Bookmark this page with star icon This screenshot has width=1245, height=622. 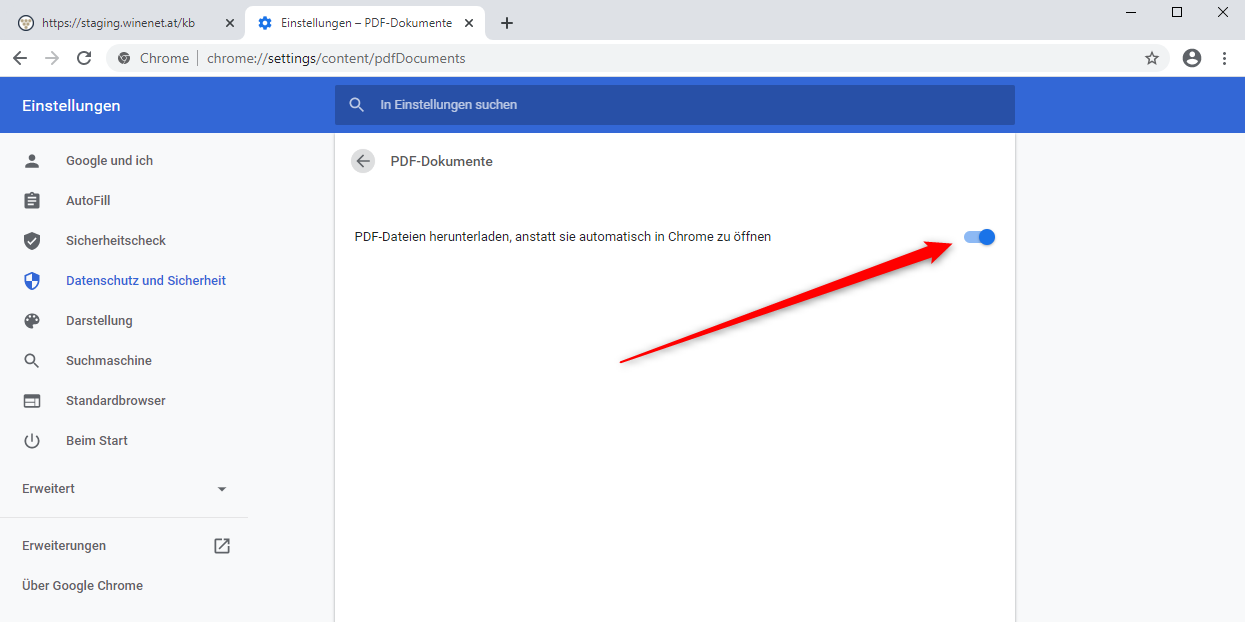click(x=1152, y=58)
